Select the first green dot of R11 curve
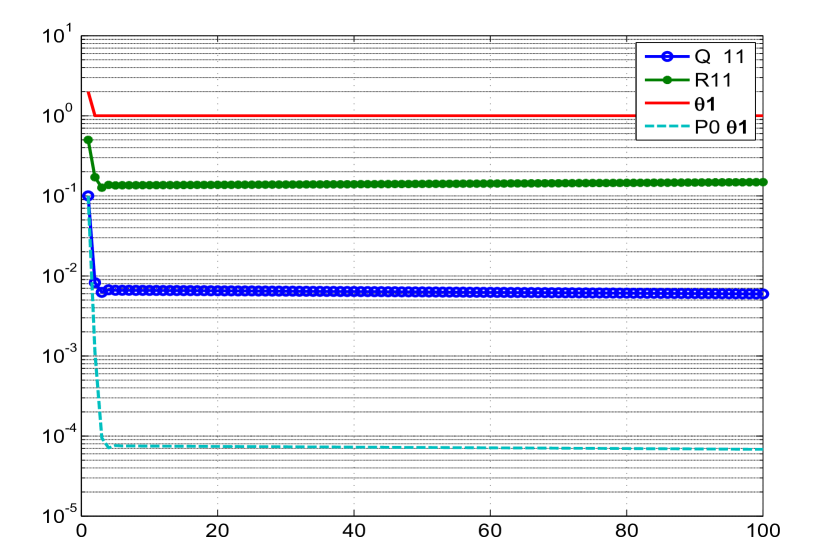This screenshot has height=554, width=831. [88, 140]
